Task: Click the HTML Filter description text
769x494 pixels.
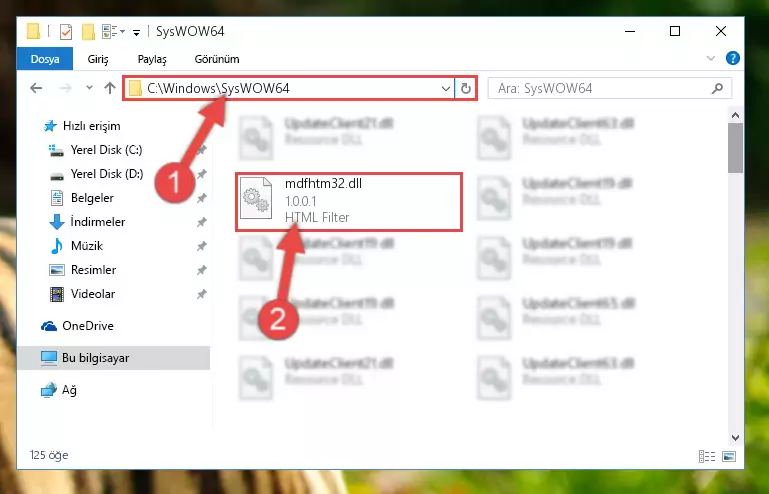Action: (317, 217)
